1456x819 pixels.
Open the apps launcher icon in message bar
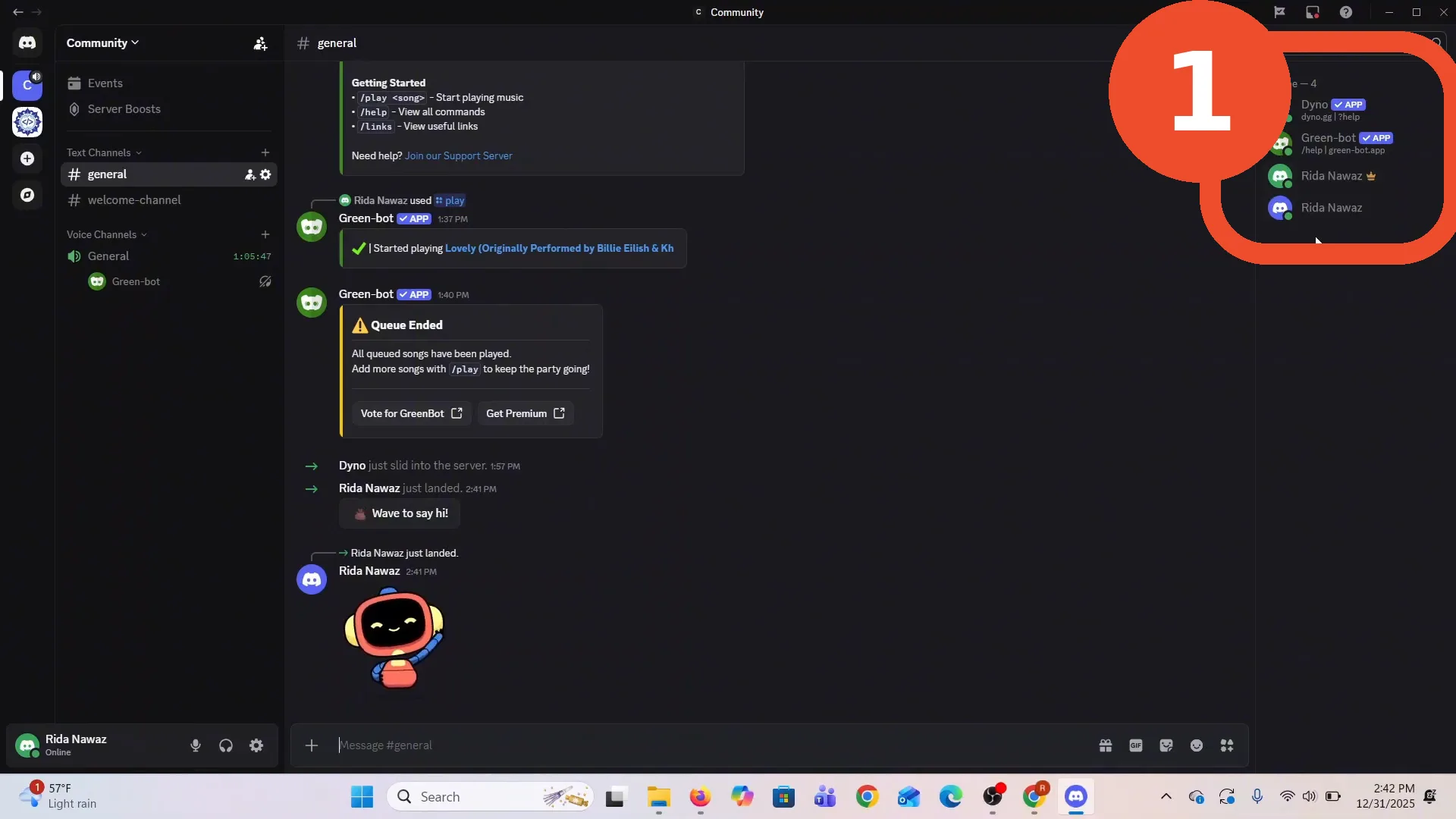click(x=1227, y=745)
